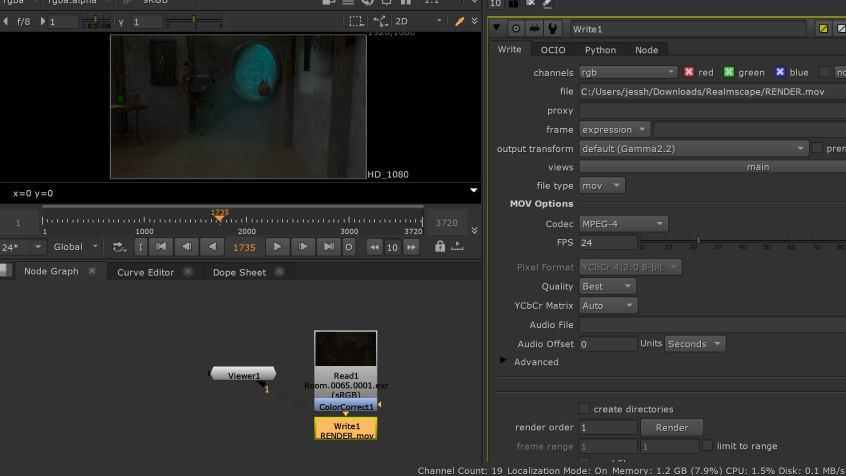The image size is (846, 476).
Task: Toggle the premult checkbox beside output transform
Action: coord(817,148)
